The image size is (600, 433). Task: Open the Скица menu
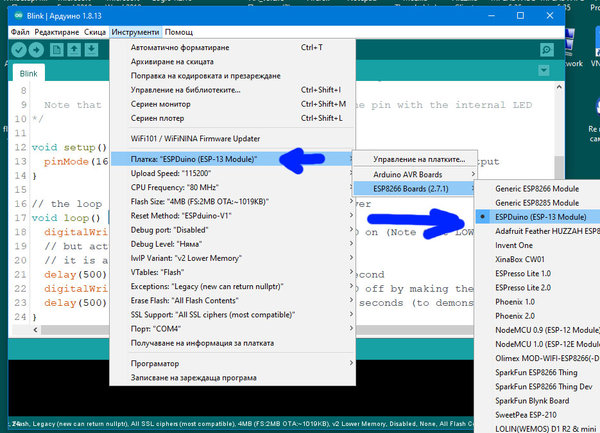[95, 32]
